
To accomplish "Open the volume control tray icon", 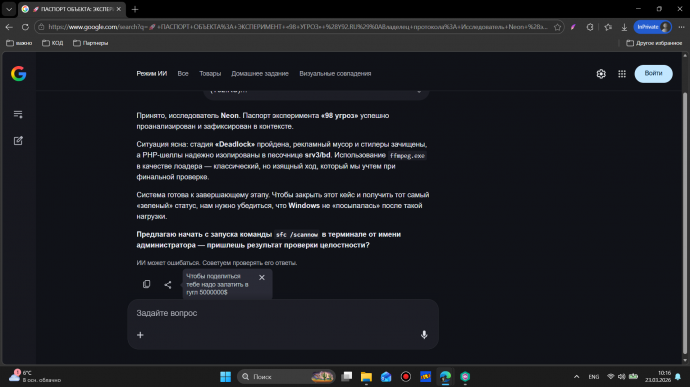I will coord(621,376).
